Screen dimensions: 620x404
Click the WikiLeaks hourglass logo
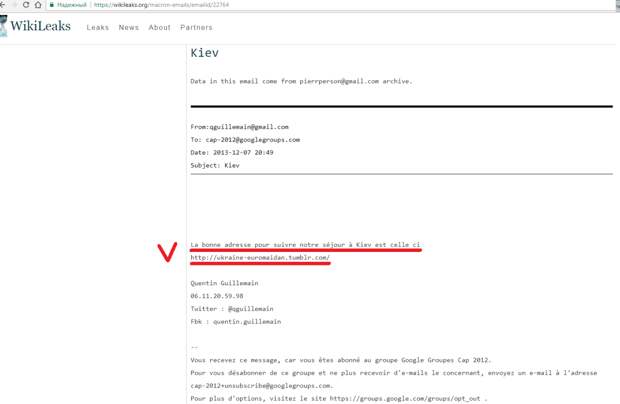tap(4, 26)
